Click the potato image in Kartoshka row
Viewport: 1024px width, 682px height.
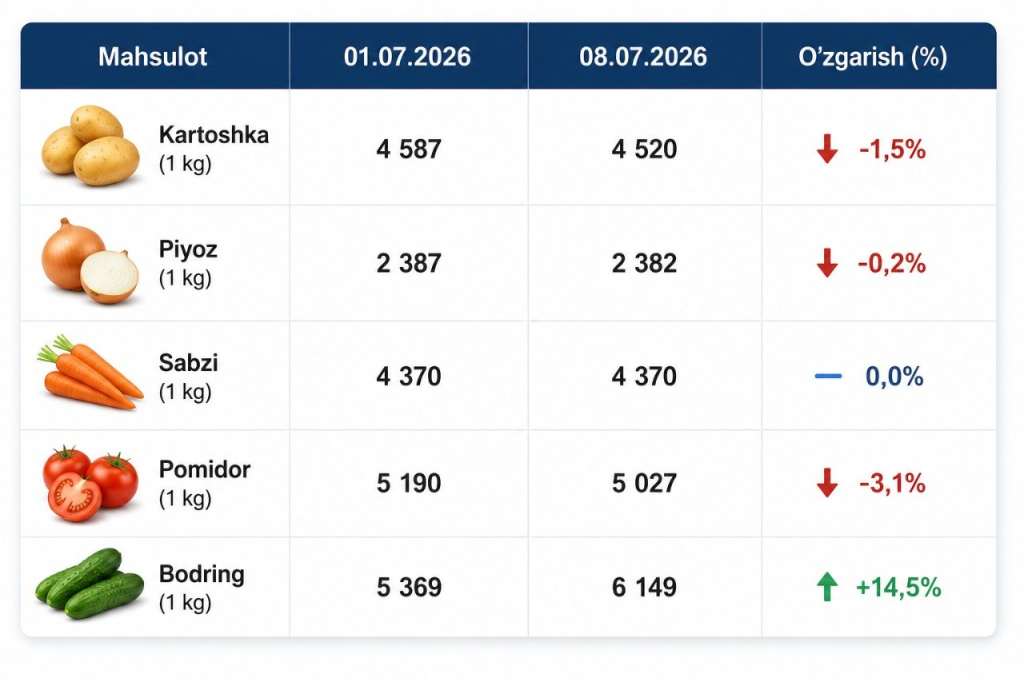pyautogui.click(x=91, y=146)
